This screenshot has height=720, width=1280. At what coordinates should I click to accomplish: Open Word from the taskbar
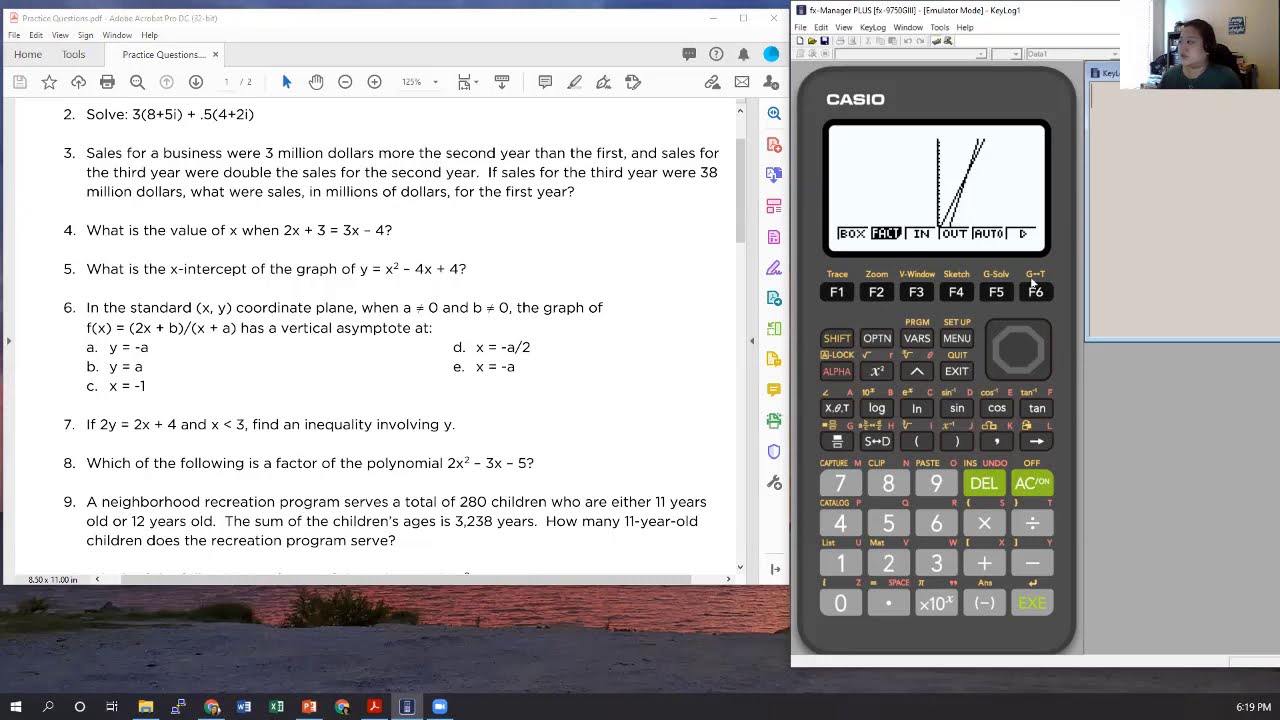point(244,707)
